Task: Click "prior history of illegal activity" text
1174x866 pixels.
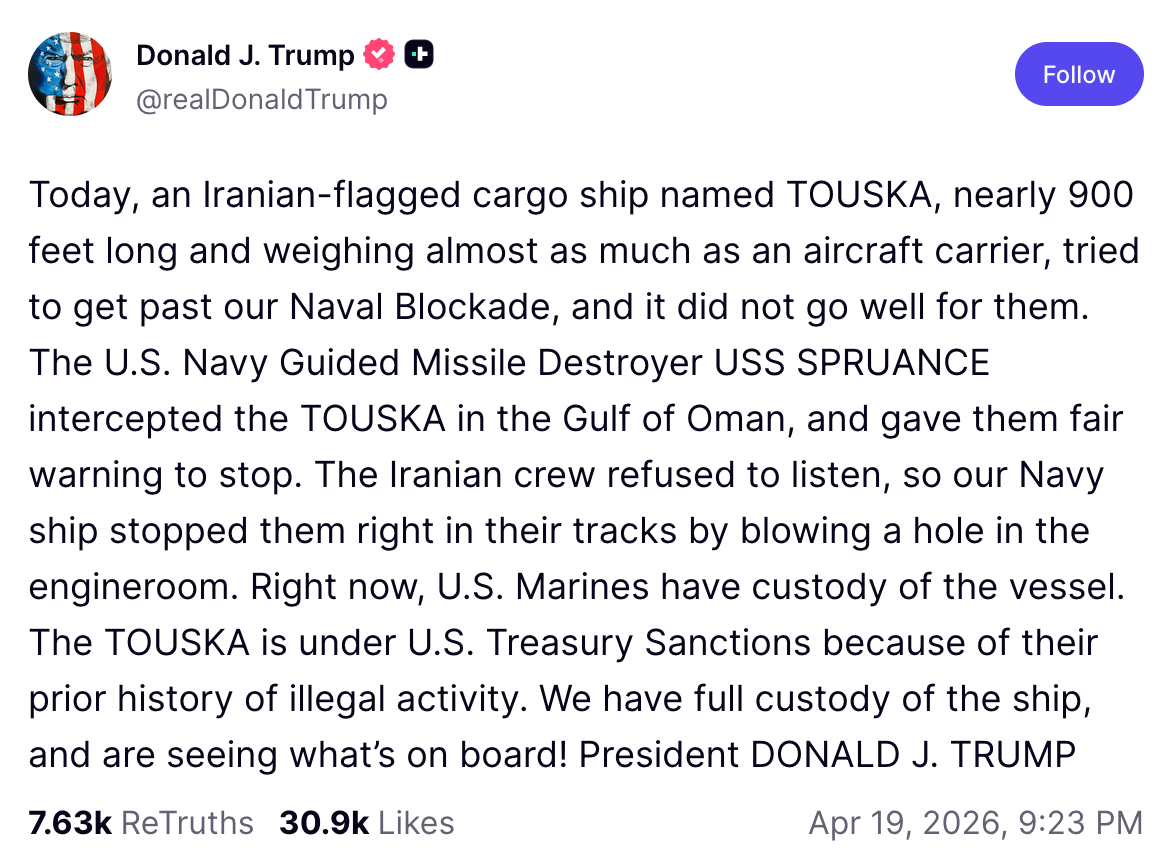Action: [x=274, y=699]
